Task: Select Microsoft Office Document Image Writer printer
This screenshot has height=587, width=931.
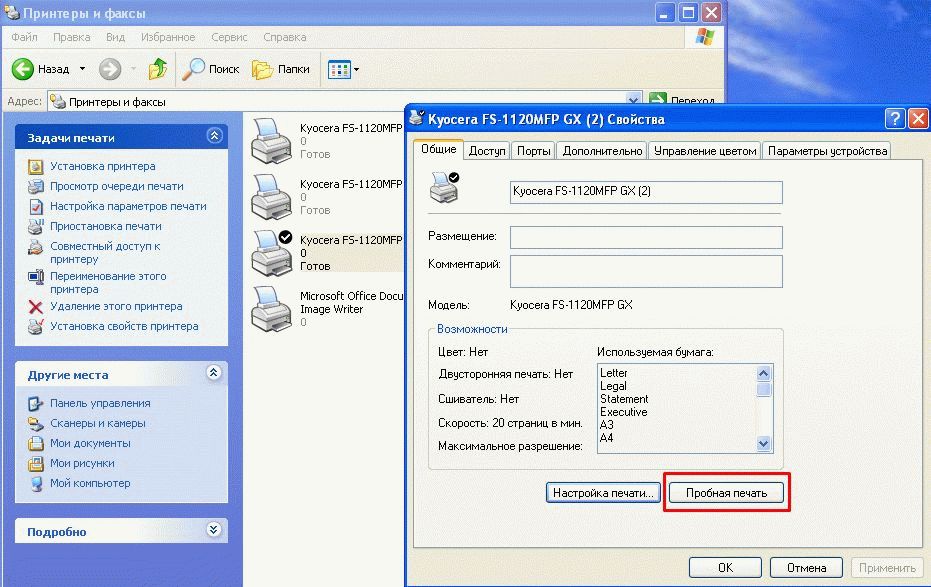Action: pyautogui.click(x=268, y=308)
